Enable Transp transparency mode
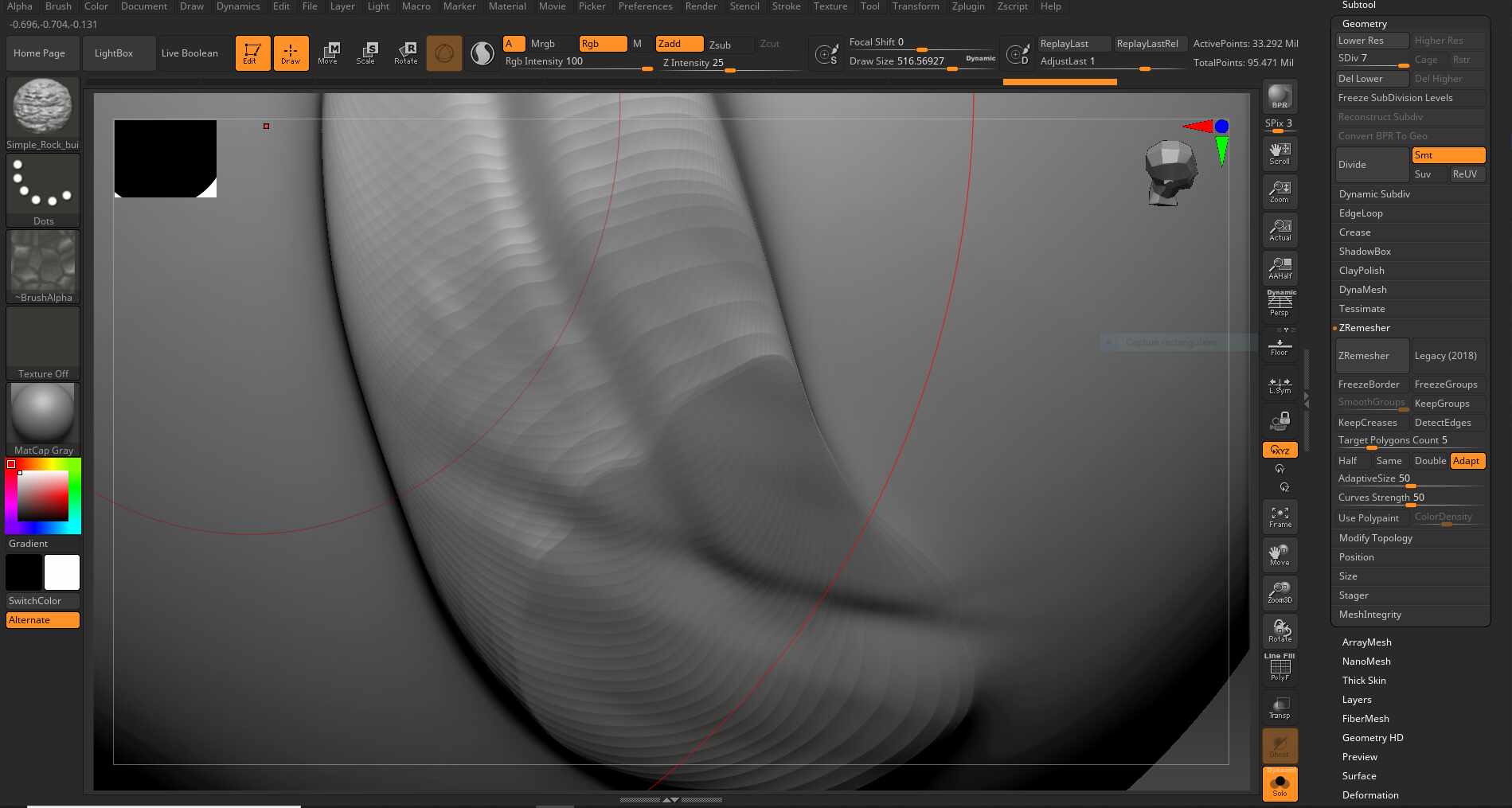The width and height of the screenshot is (1512, 808). (1280, 707)
